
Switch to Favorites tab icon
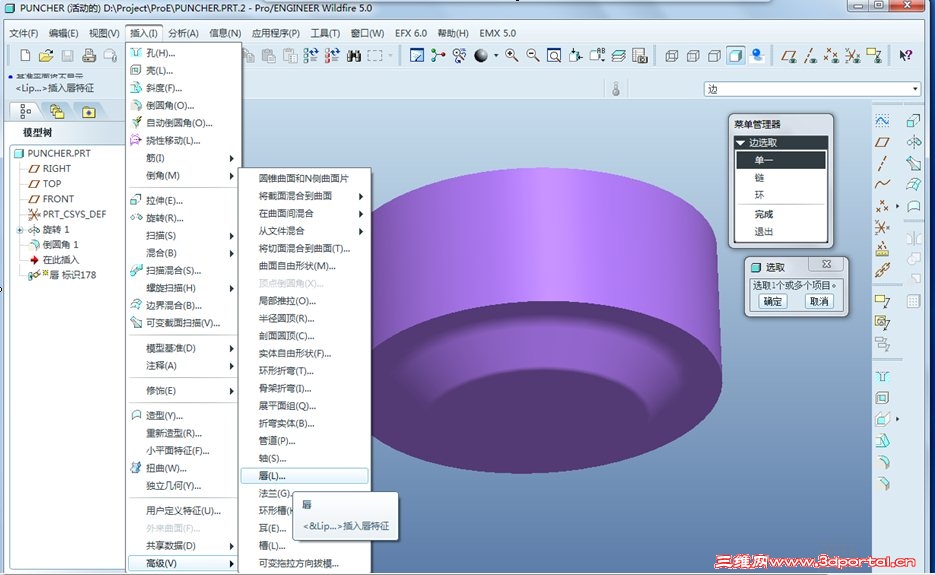point(89,111)
